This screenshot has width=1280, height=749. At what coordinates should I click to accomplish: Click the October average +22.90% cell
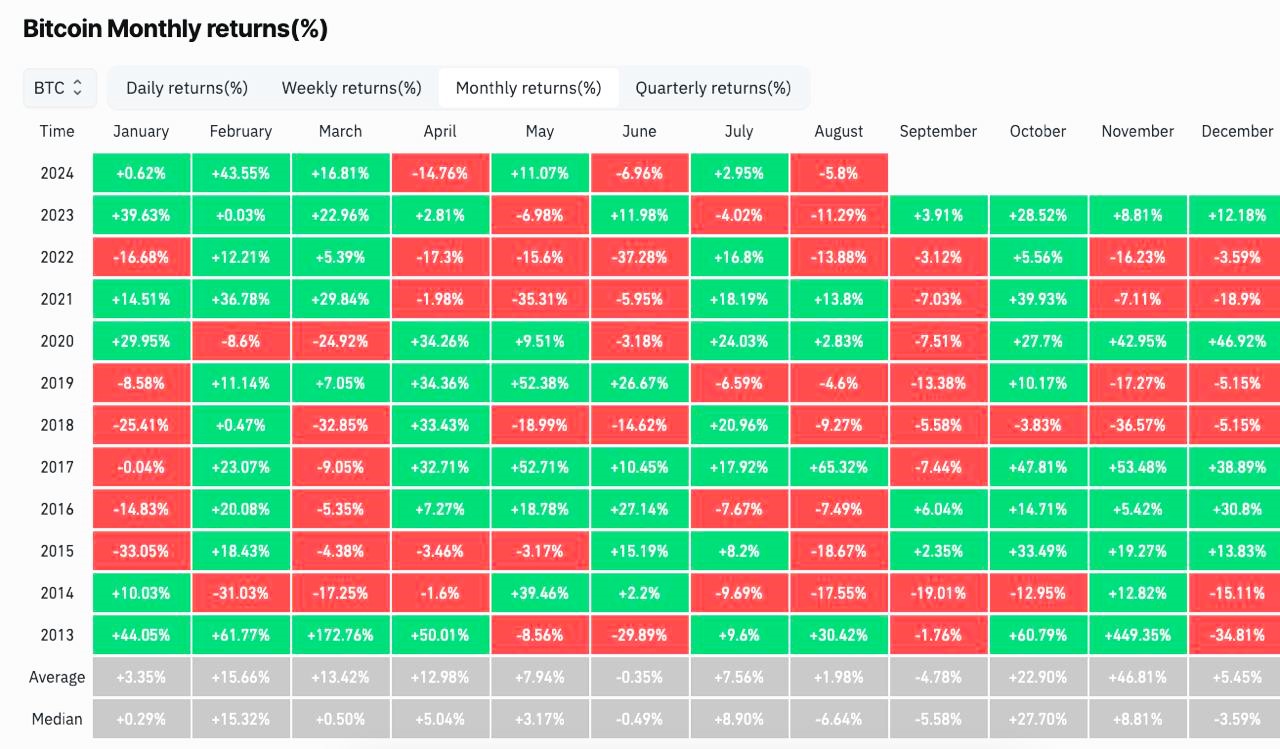(x=1037, y=677)
